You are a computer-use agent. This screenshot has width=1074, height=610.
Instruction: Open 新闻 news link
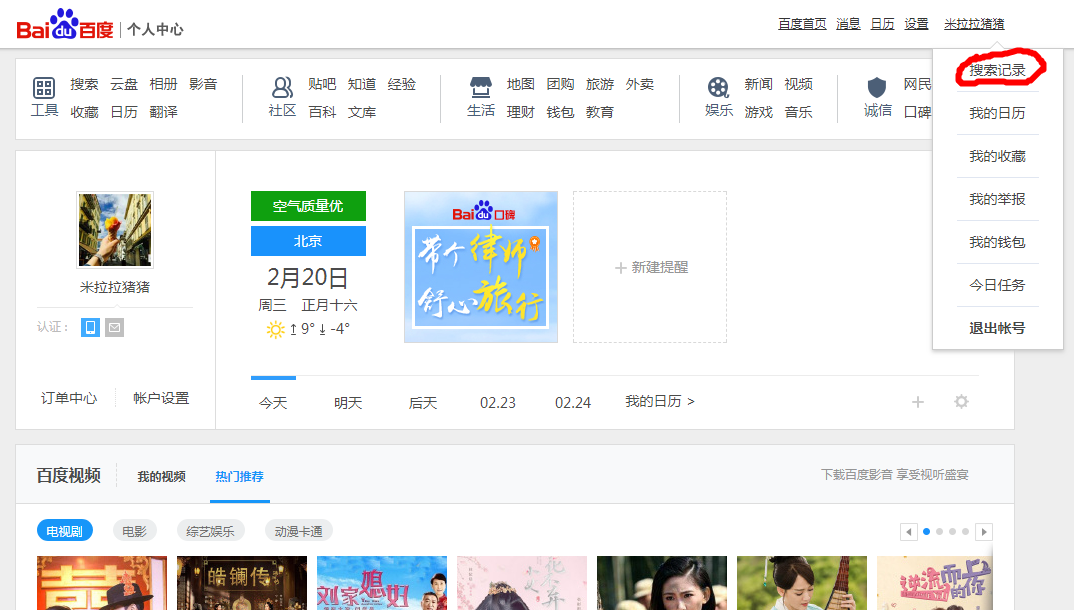point(759,84)
